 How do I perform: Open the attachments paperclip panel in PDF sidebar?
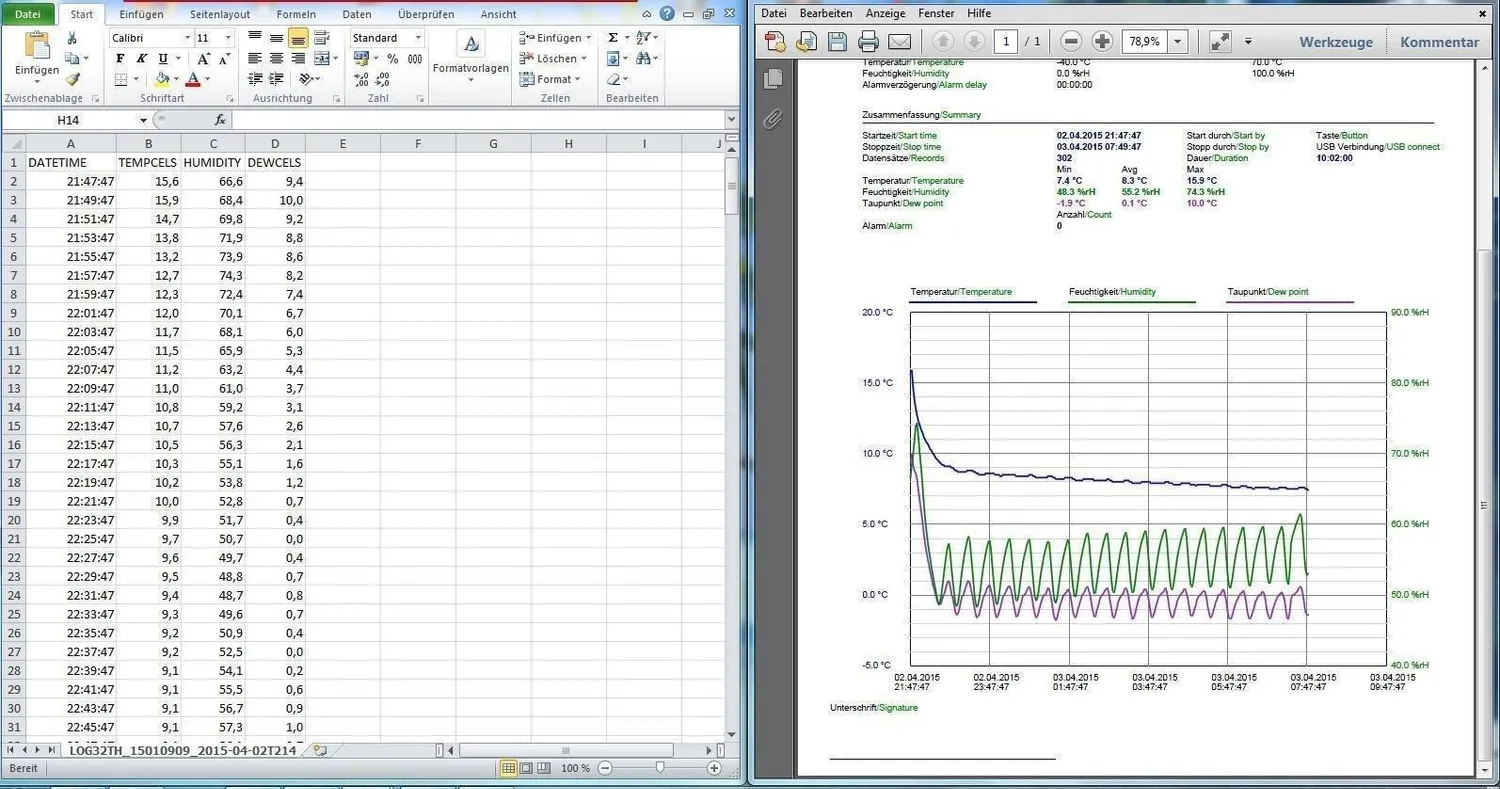[x=772, y=119]
